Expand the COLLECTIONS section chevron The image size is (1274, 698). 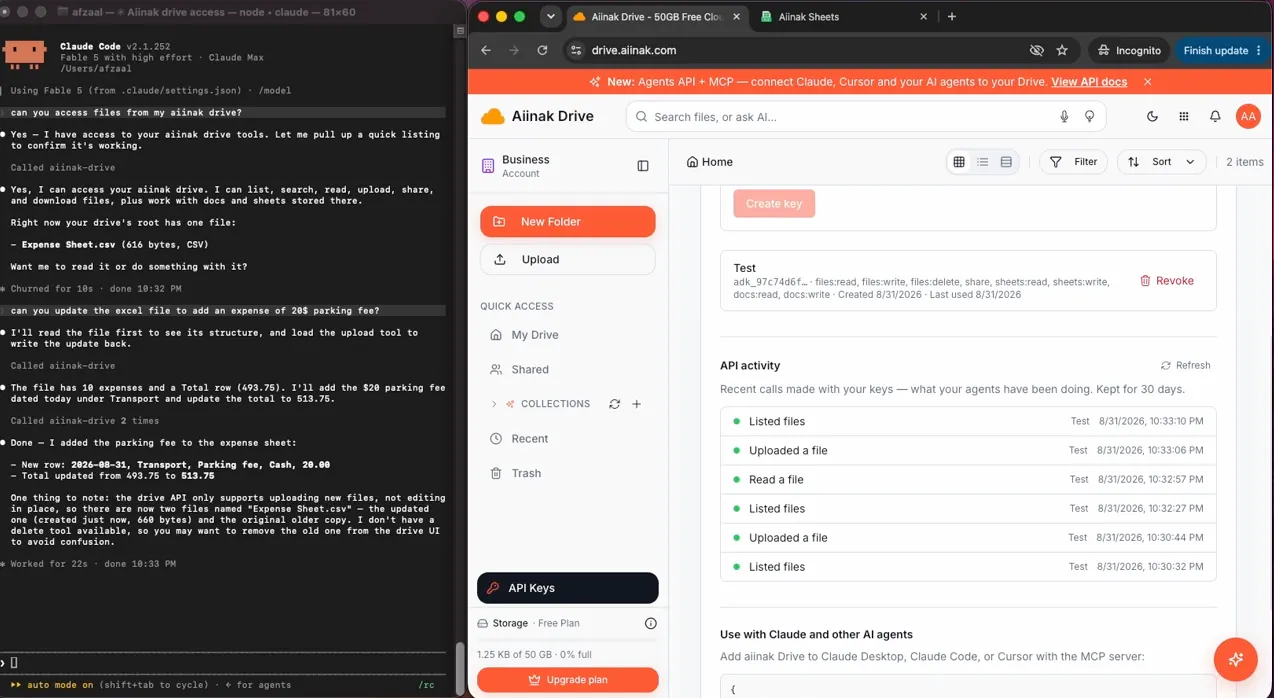494,404
